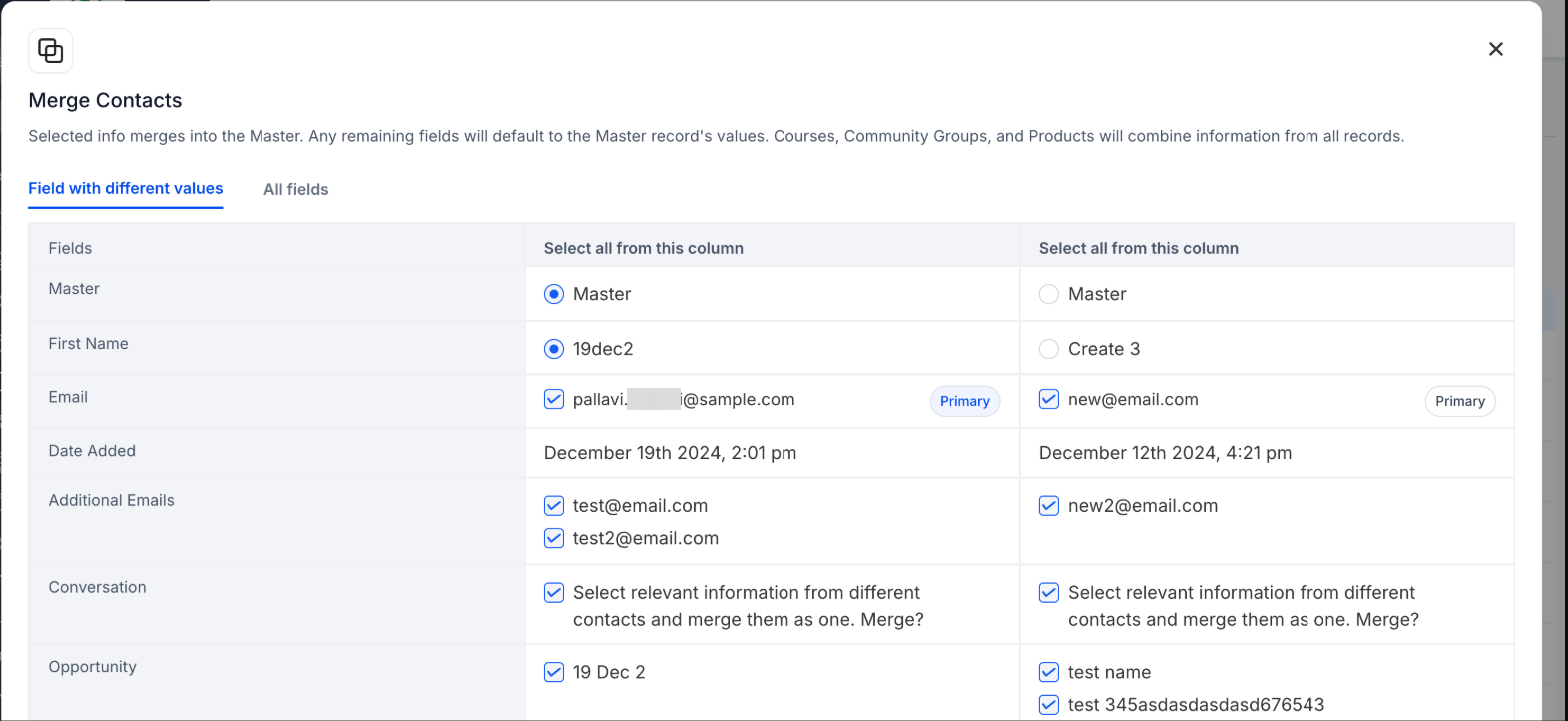The width and height of the screenshot is (1568, 721).
Task: Set the second contact as Master
Action: point(1049,294)
